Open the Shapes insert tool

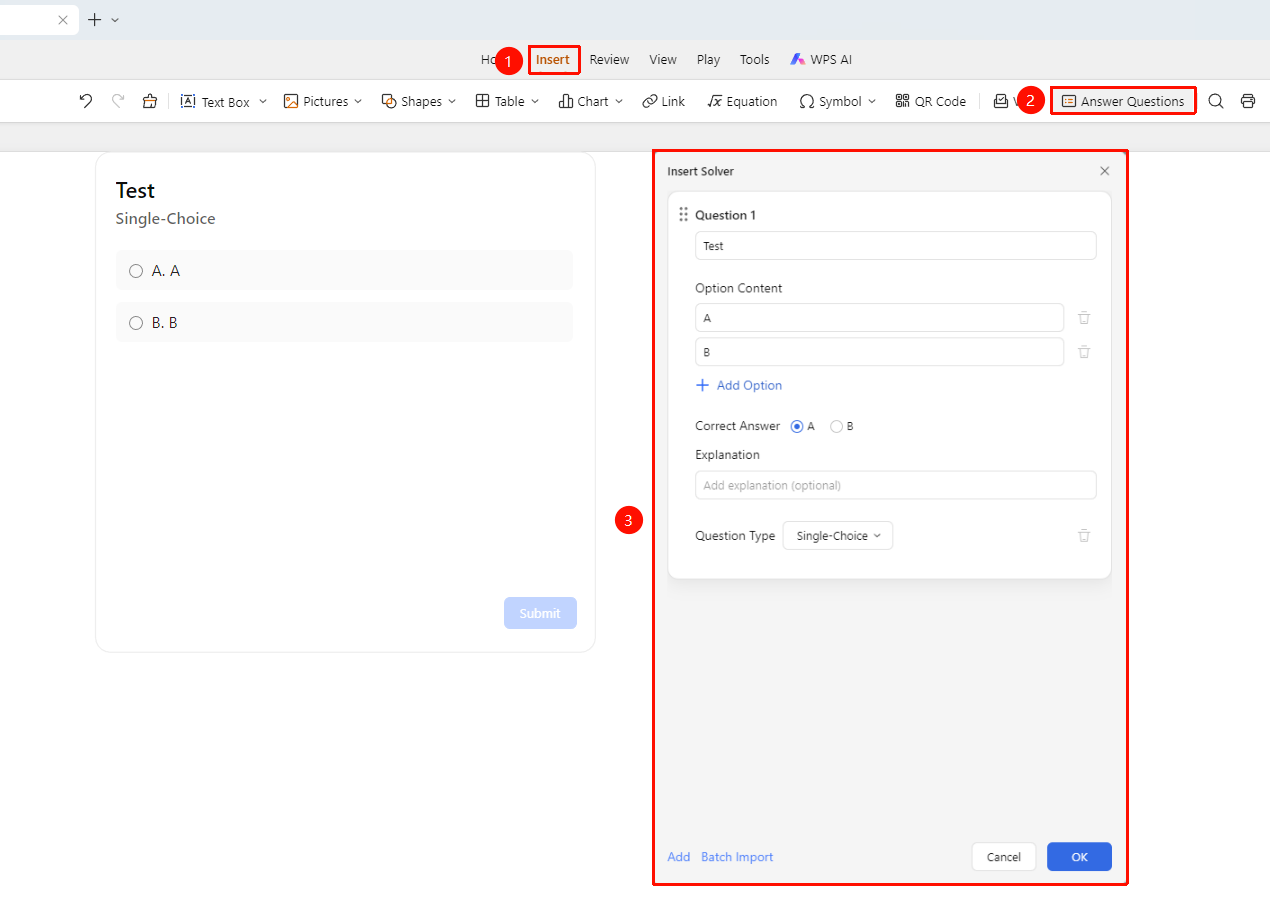click(x=419, y=101)
